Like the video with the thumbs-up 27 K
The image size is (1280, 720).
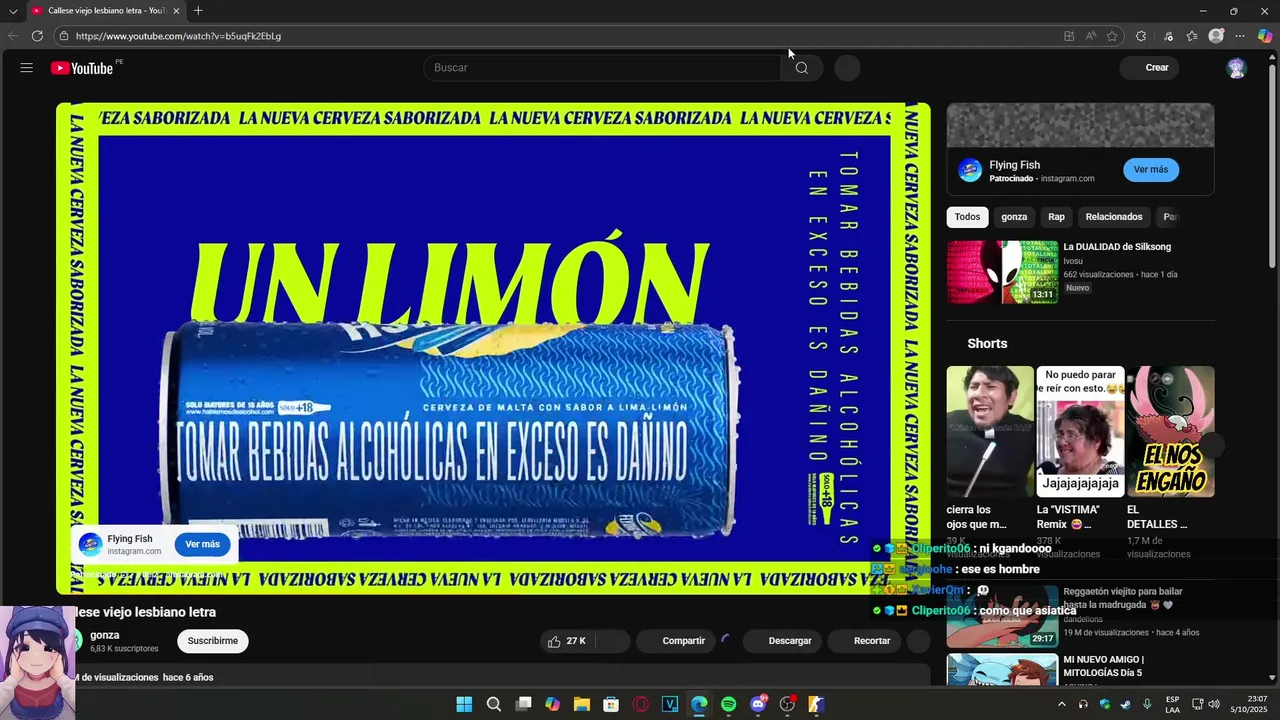(x=567, y=641)
